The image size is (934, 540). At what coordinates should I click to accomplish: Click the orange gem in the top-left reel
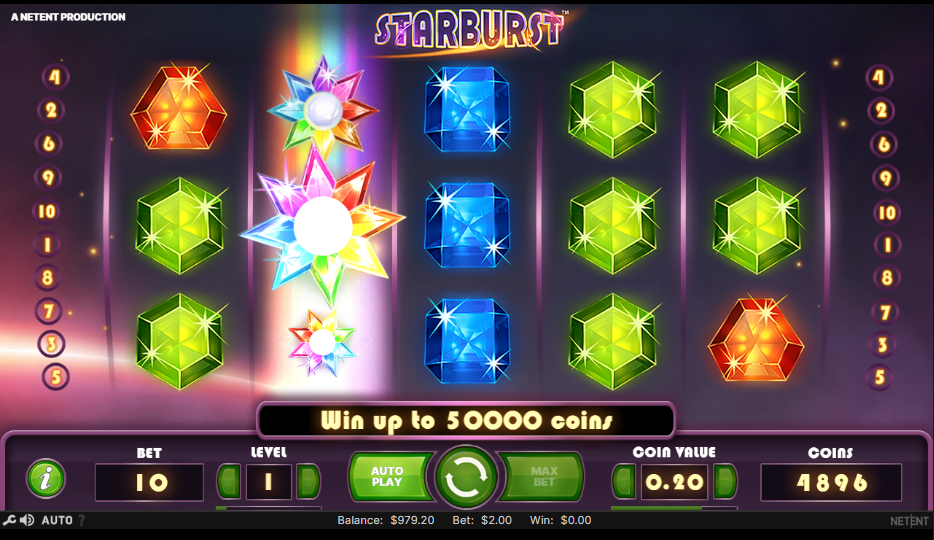(x=179, y=108)
